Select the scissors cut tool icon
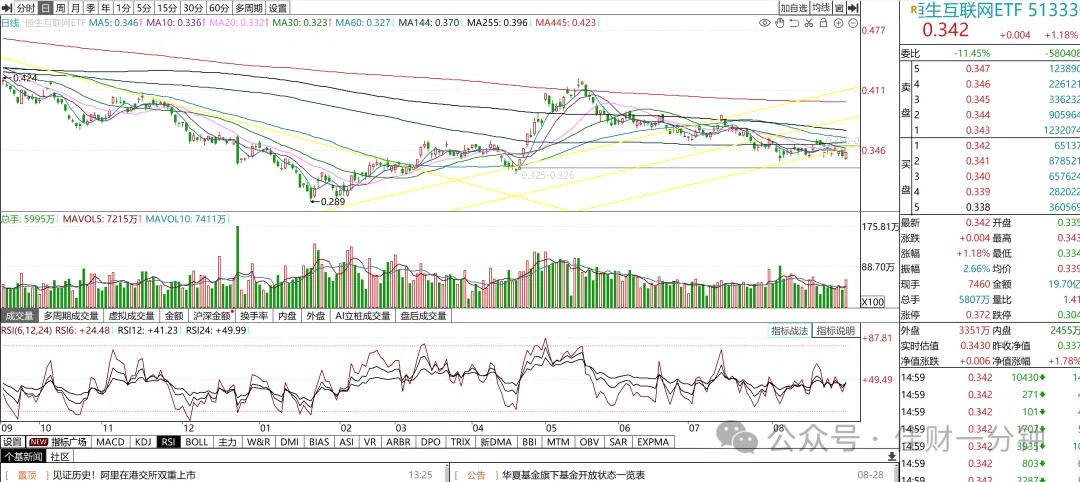The width and height of the screenshot is (1080, 482). coord(809,23)
